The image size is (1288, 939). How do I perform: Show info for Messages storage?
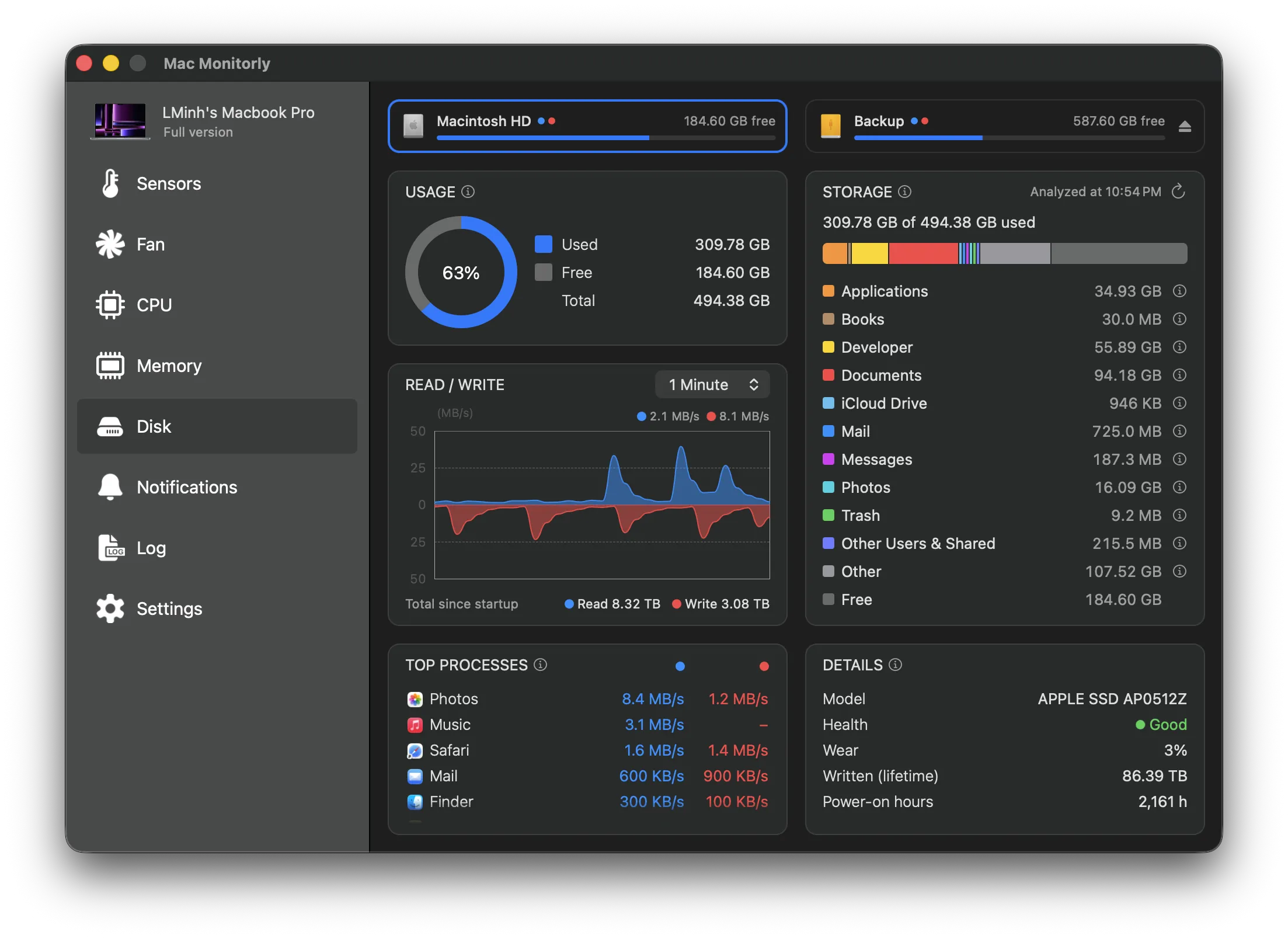click(1179, 459)
